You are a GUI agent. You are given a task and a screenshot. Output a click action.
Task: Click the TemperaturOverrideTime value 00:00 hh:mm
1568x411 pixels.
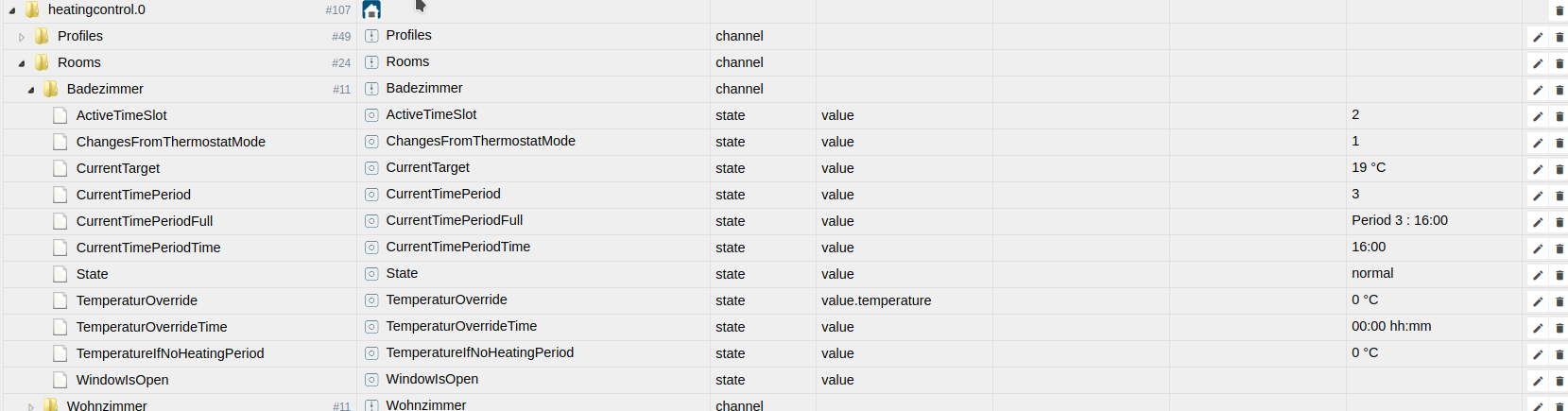(x=1391, y=327)
